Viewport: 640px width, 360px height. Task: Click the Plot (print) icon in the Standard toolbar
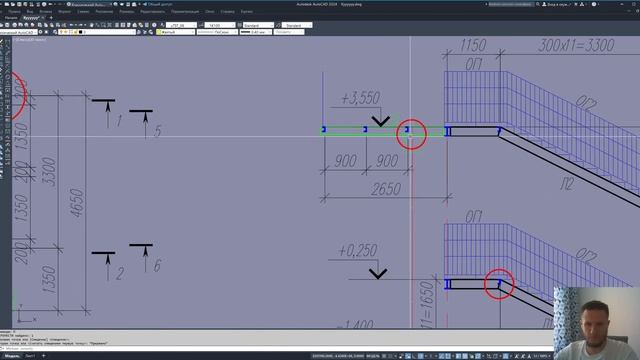click(14, 25)
